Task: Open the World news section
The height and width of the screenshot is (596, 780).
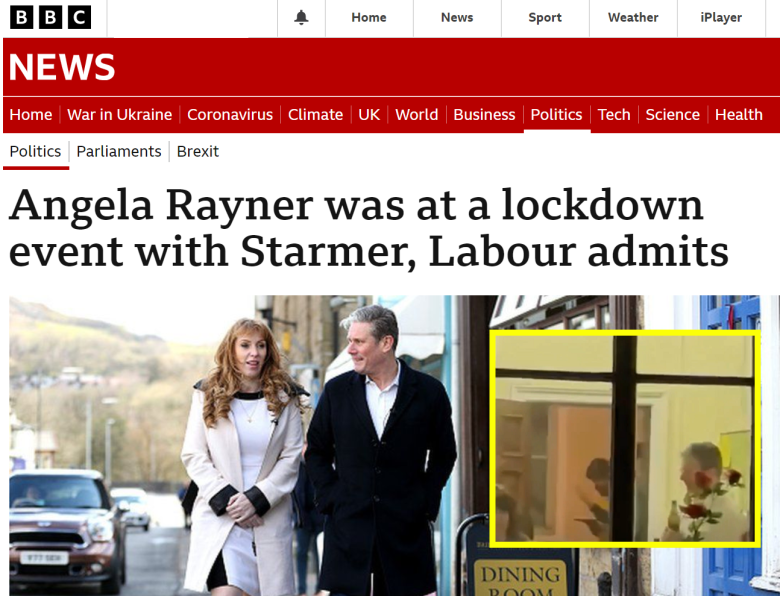Action: pos(416,115)
